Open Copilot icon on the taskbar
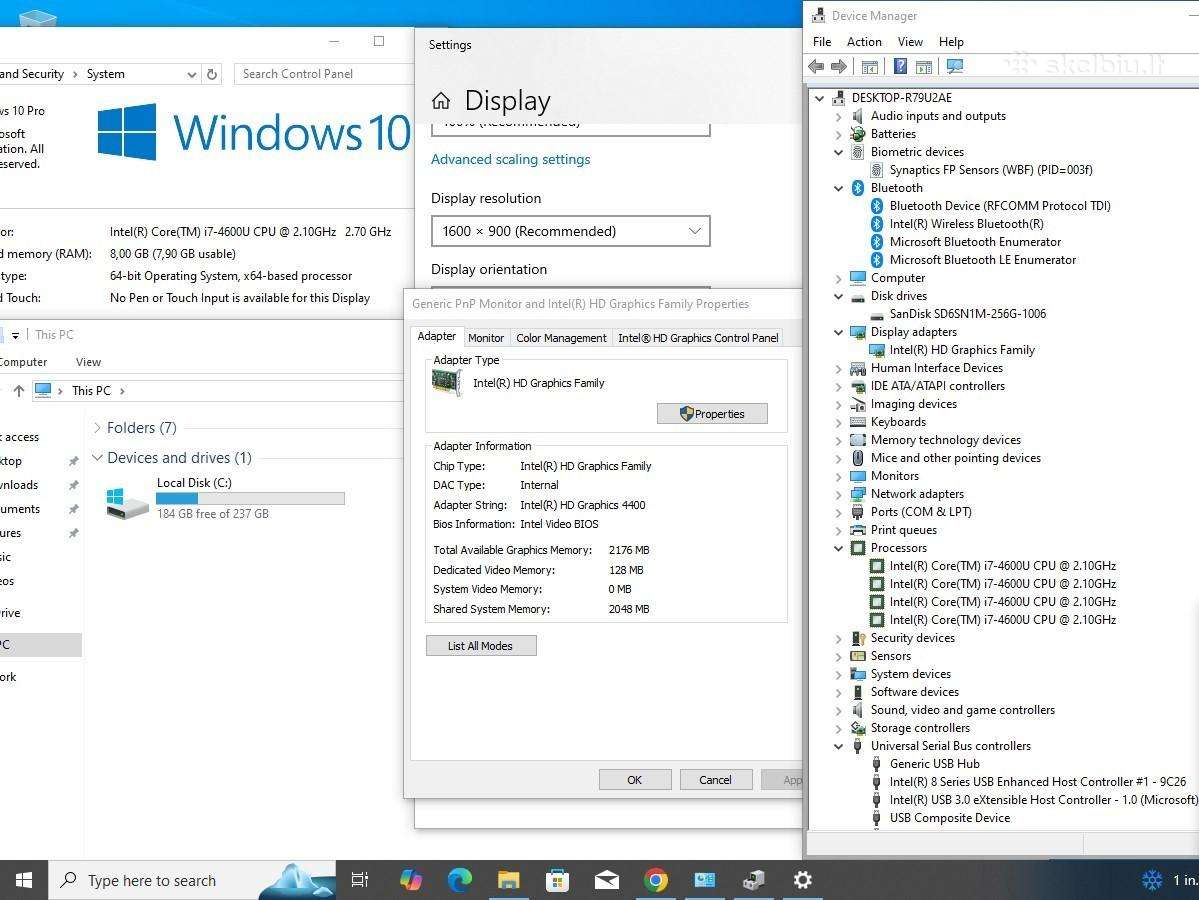 tap(411, 880)
